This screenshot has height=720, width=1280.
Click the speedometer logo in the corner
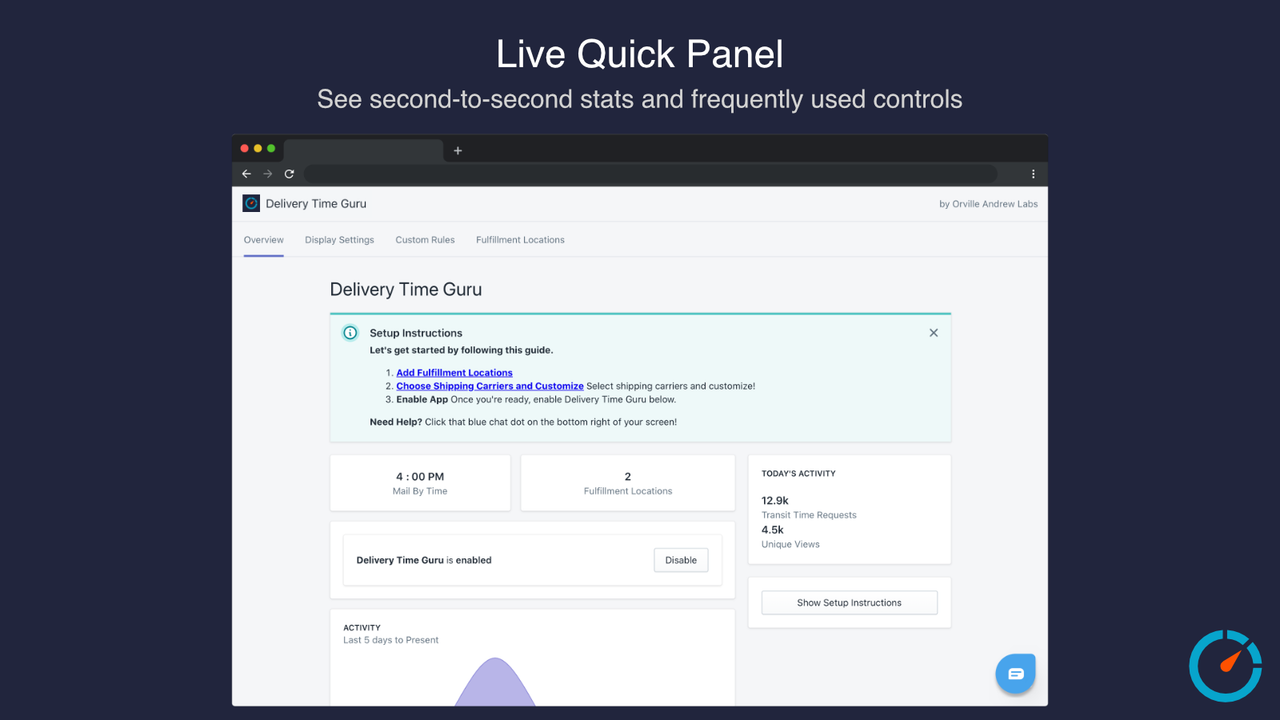pyautogui.click(x=1225, y=666)
